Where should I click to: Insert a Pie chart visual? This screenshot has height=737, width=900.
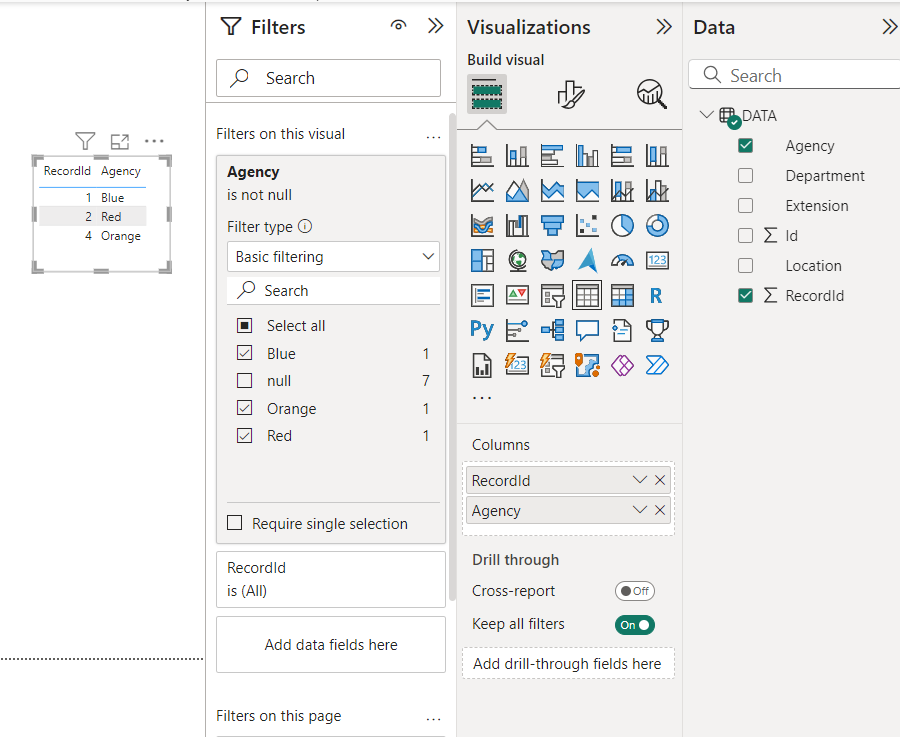622,226
